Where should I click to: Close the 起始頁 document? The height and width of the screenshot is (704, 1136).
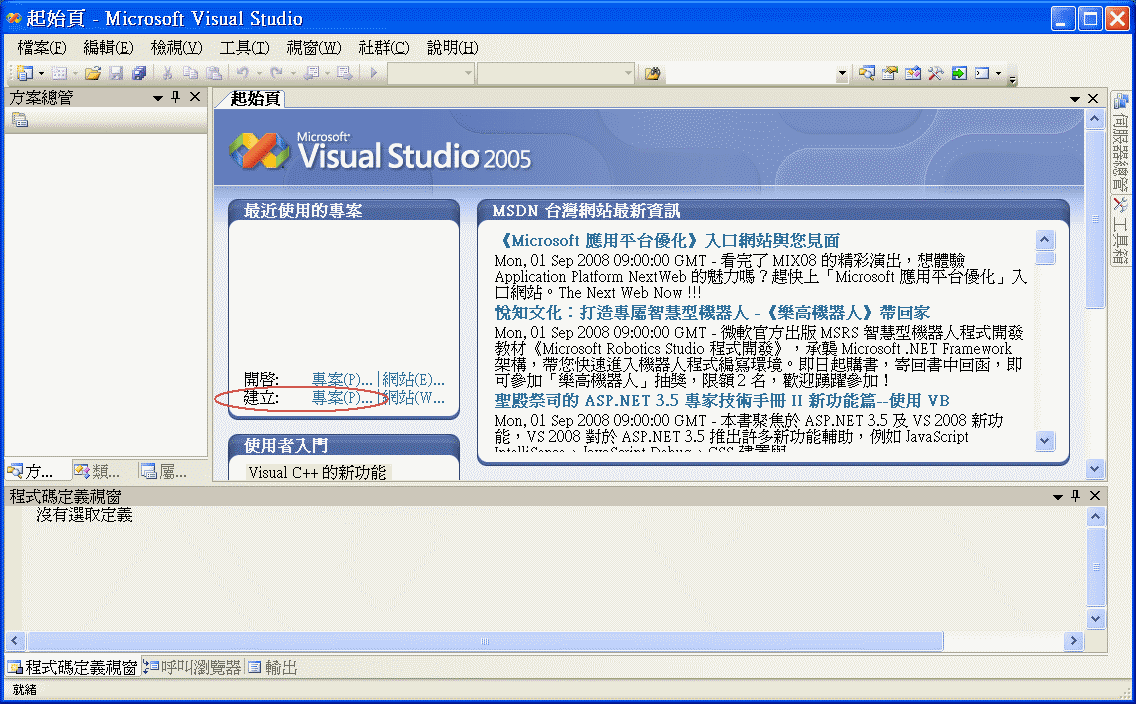(1093, 99)
